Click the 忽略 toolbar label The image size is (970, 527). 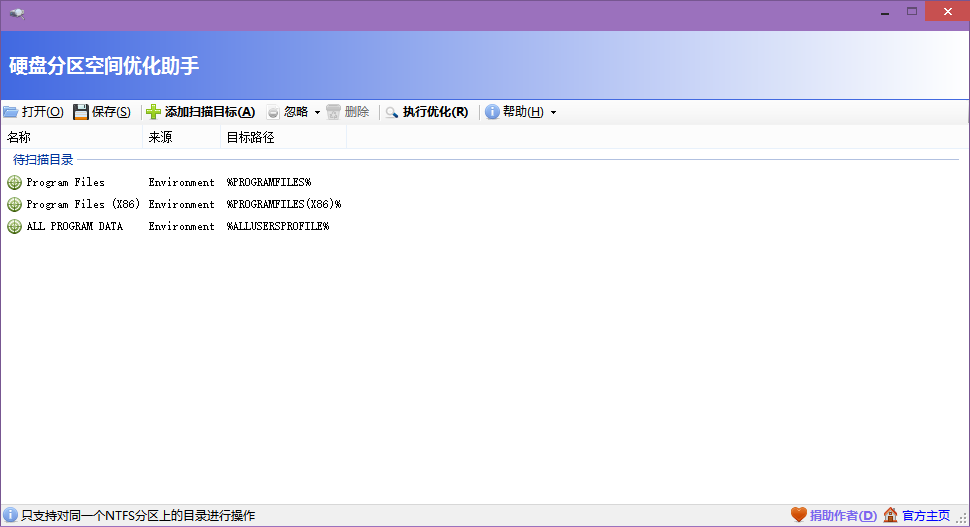click(296, 112)
